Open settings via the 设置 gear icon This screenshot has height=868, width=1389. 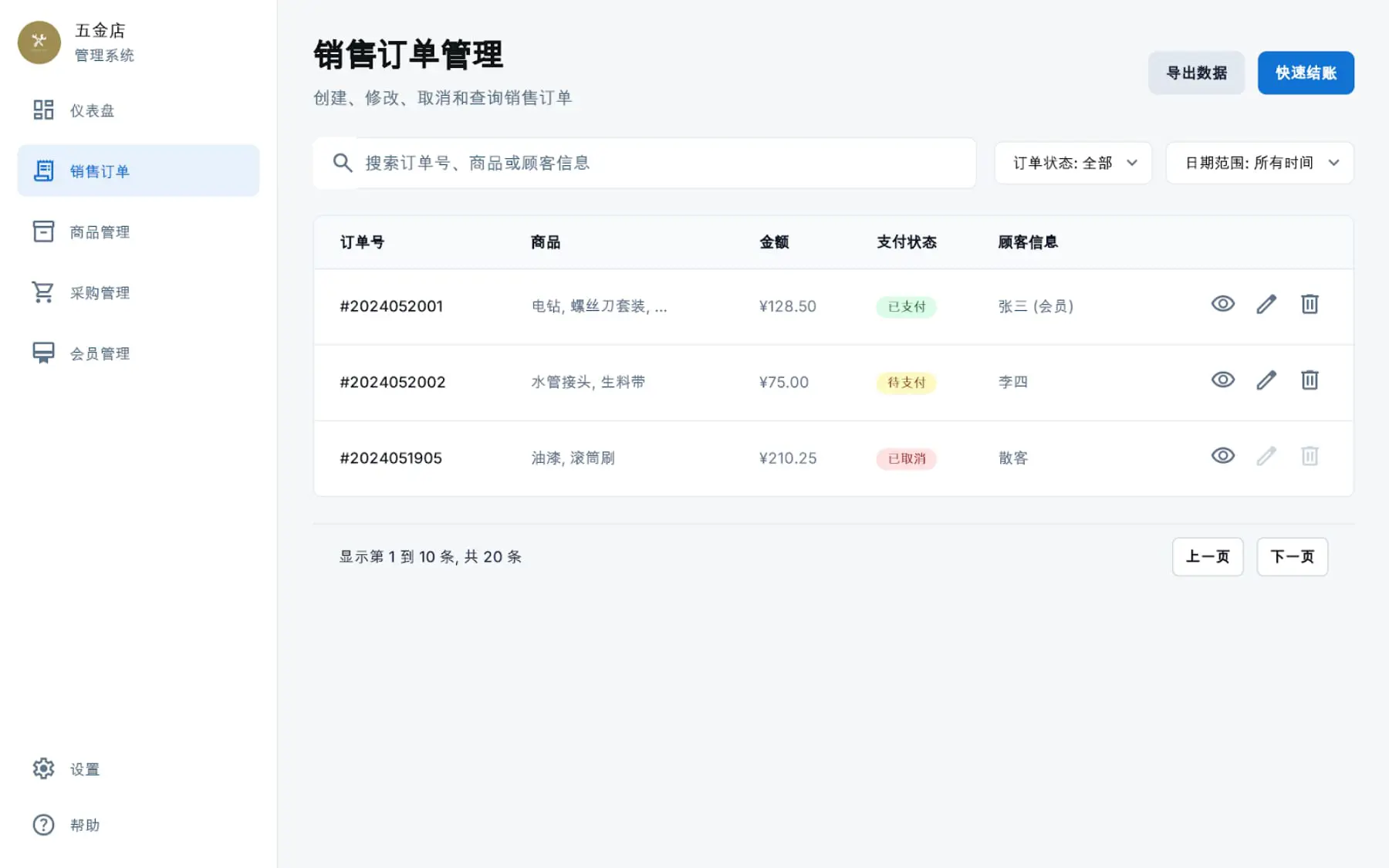pos(43,768)
